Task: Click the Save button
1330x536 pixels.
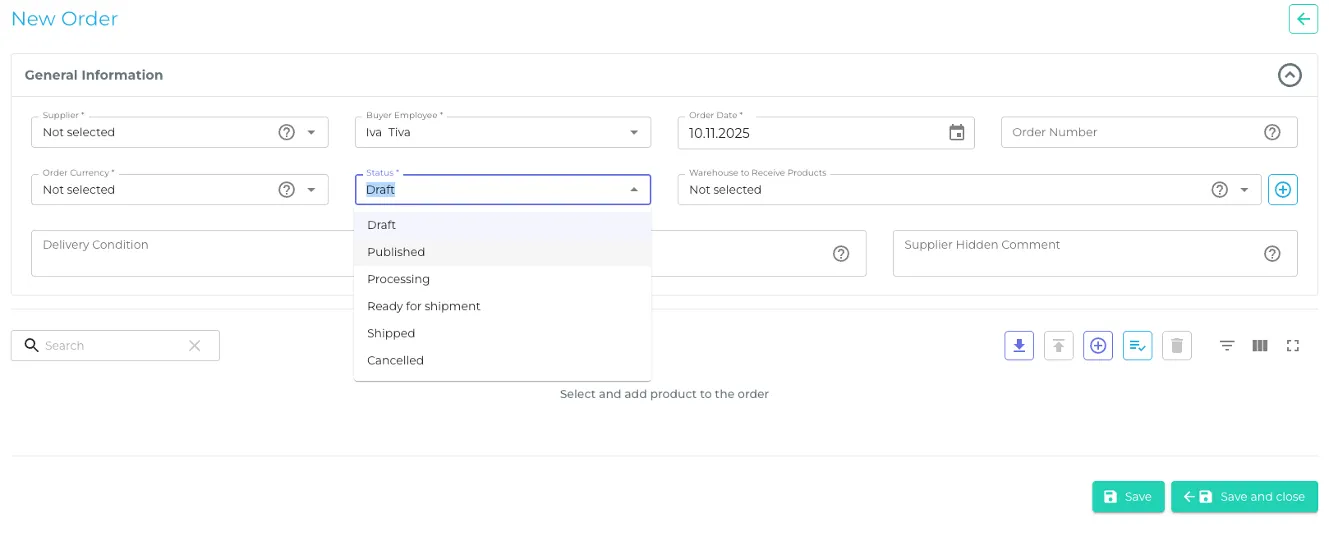Action: 1127,497
